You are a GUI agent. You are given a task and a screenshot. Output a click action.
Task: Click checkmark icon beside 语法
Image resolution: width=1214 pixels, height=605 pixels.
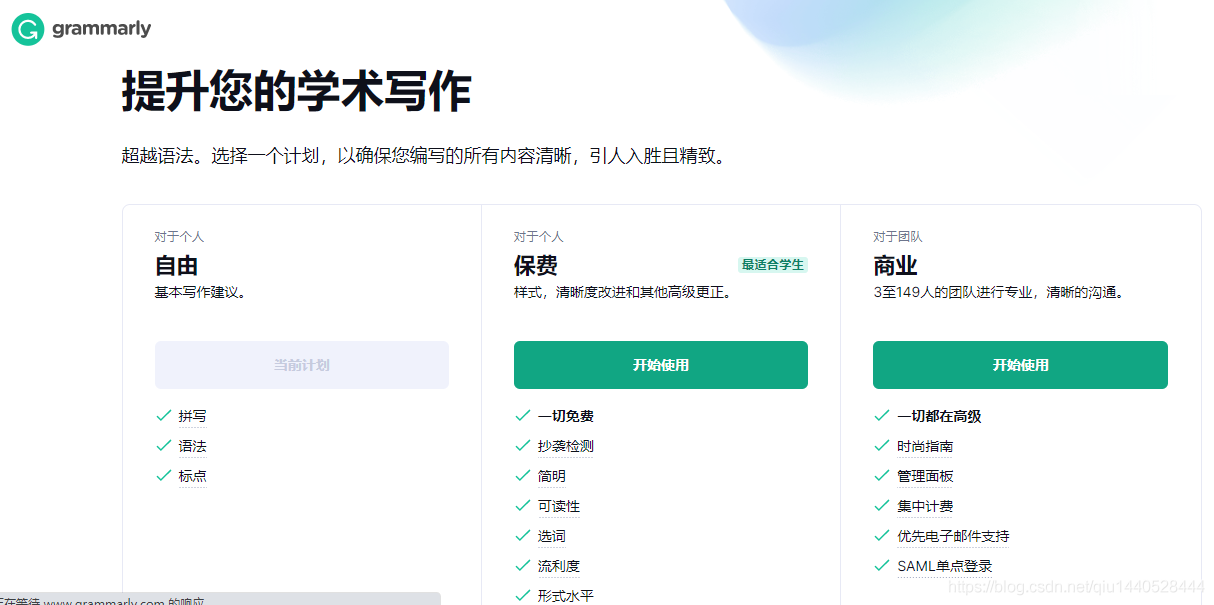164,445
